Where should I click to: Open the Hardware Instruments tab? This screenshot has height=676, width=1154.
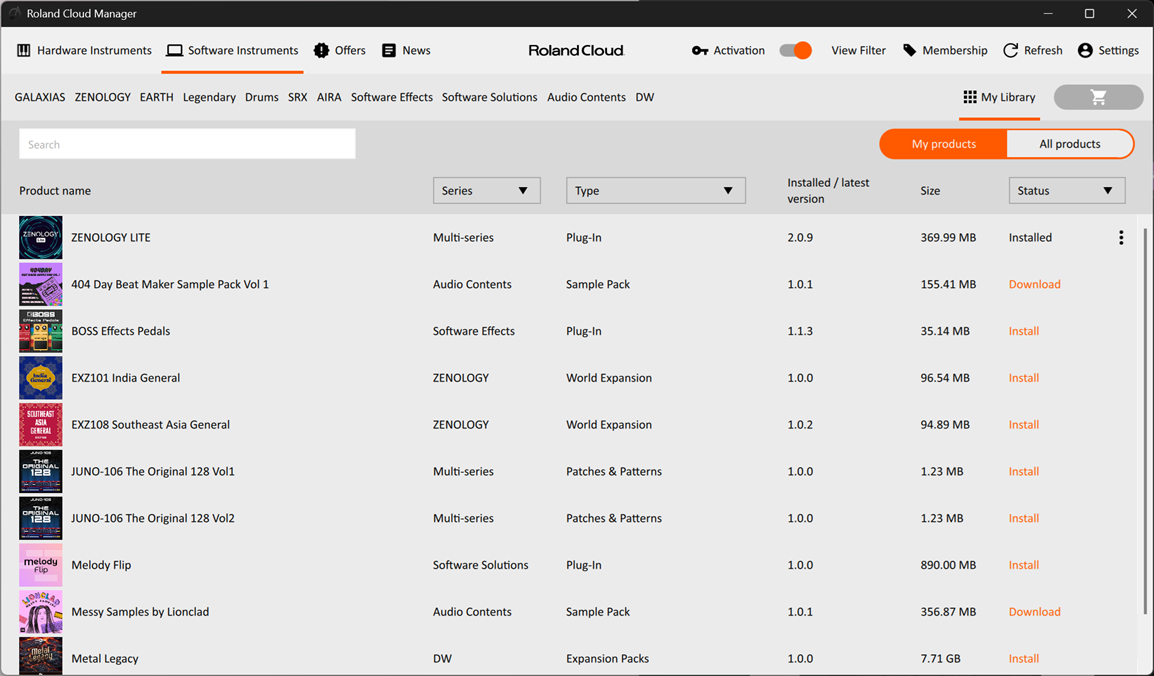84,50
